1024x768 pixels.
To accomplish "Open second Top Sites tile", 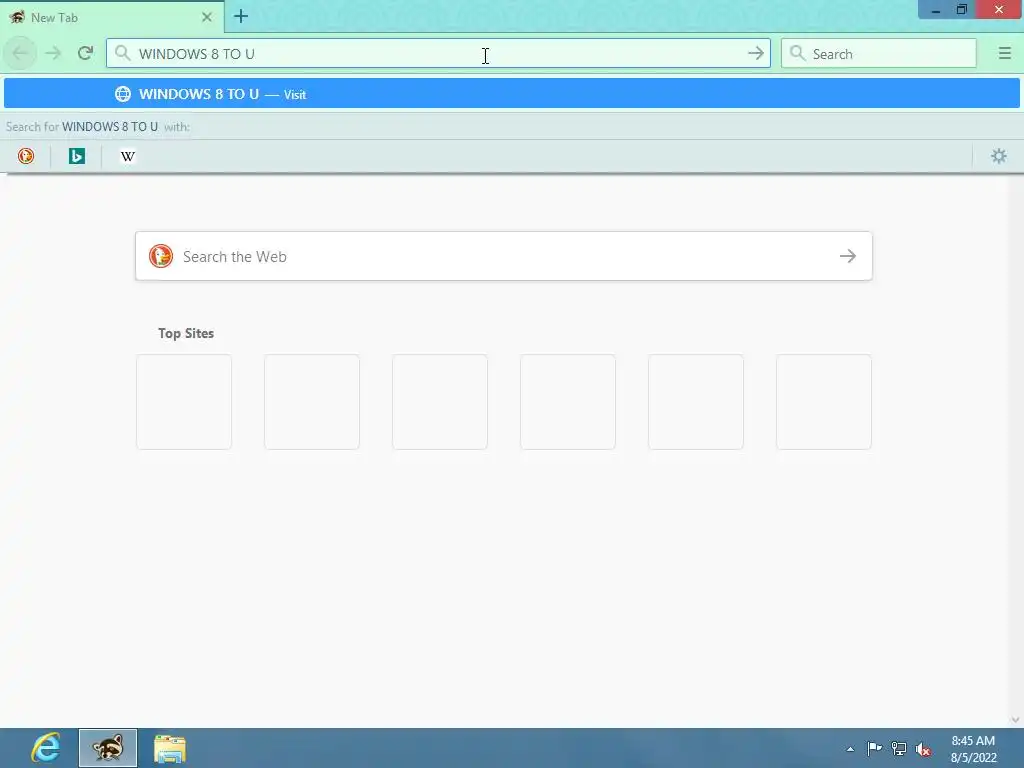I will coord(312,402).
